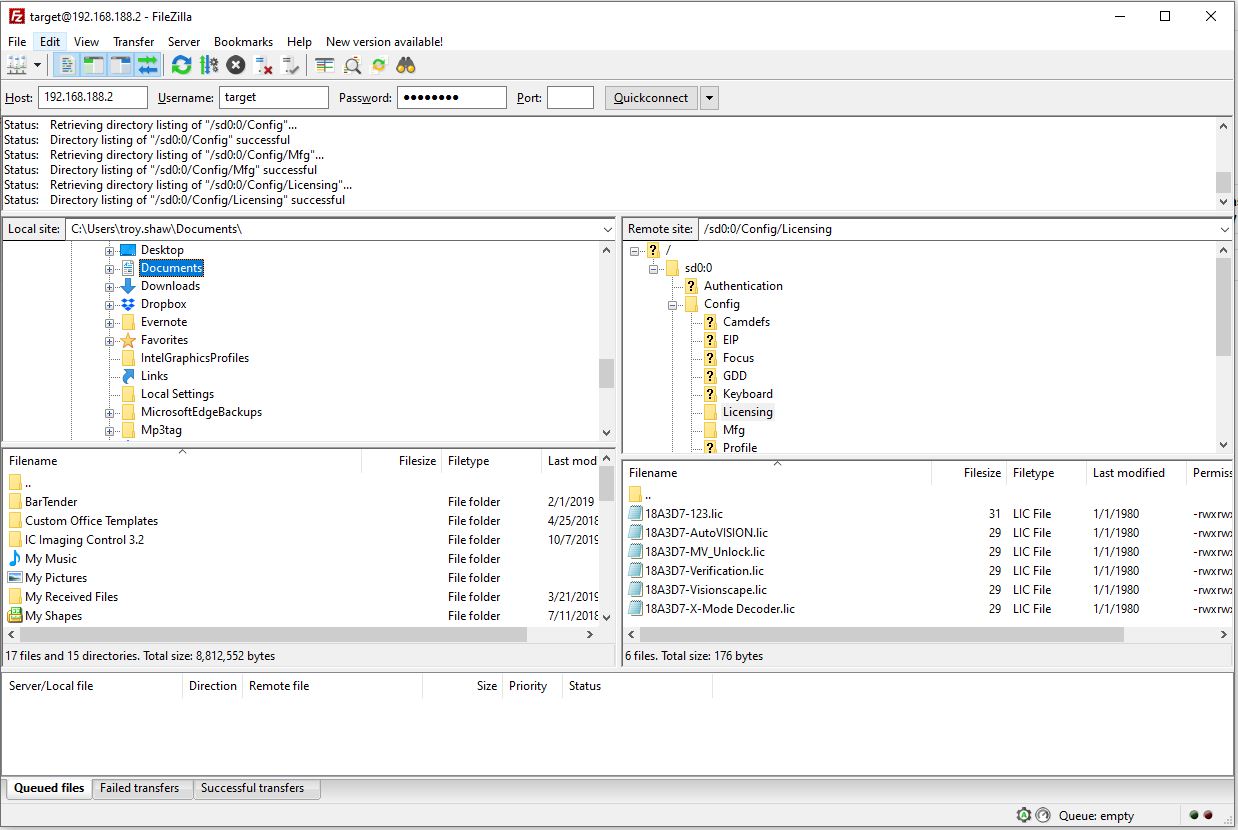Open the View menu
Screen dimensions: 1238x830
pyautogui.click(x=86, y=41)
